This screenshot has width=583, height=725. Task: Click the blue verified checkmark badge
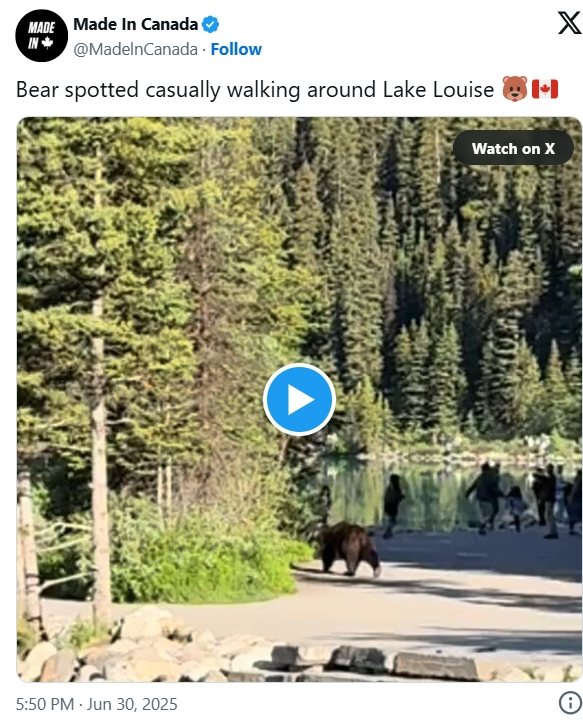(x=211, y=24)
